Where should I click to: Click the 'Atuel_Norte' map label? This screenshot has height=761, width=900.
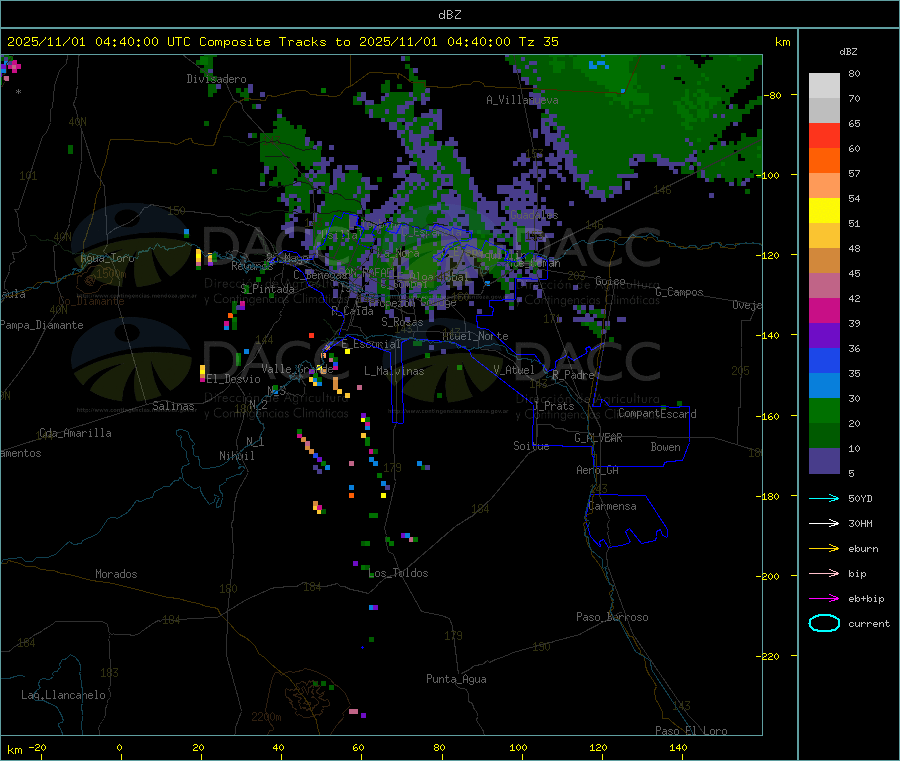tap(475, 336)
